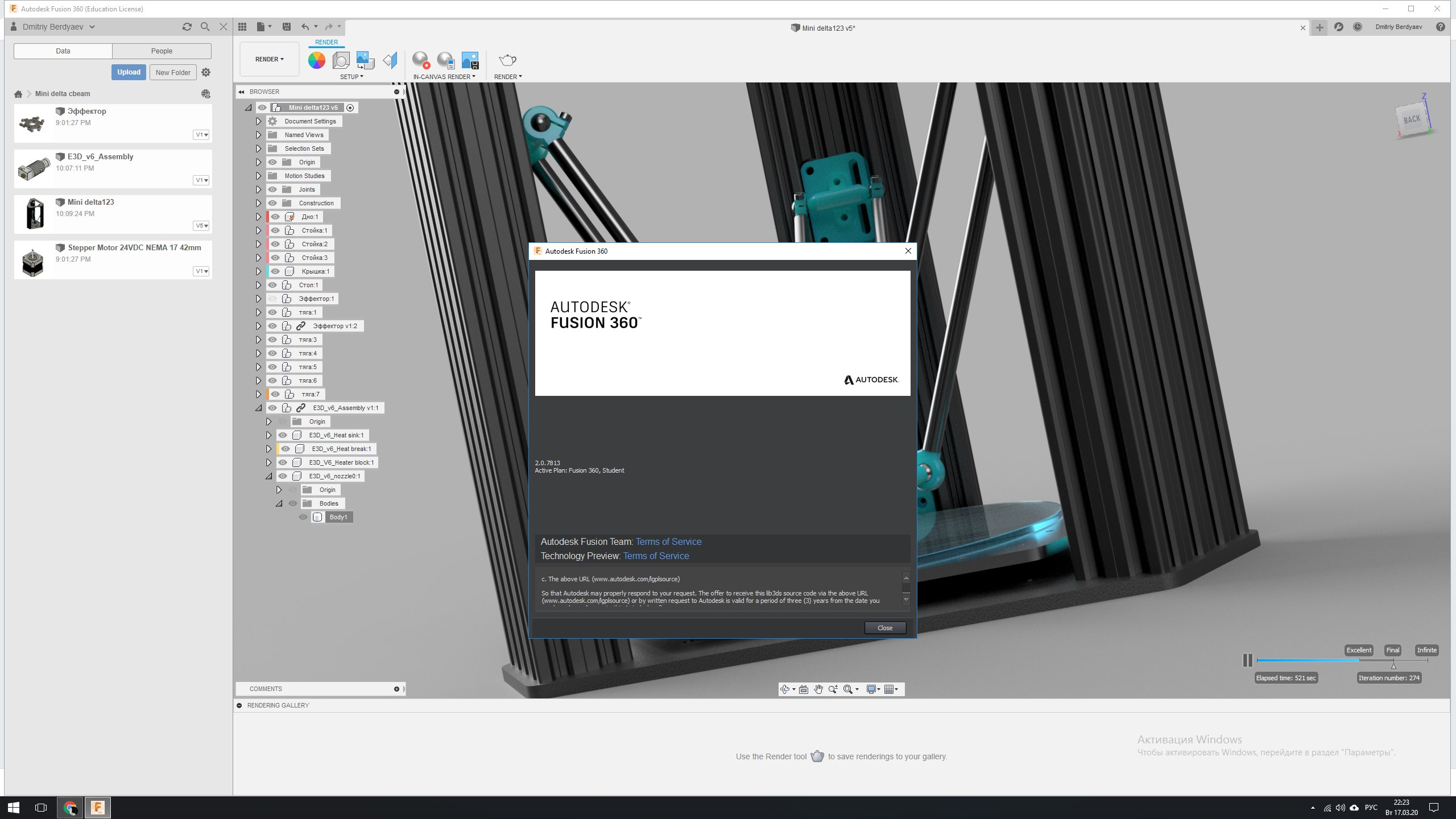Open the Fusion 360 taskbar icon

[97, 807]
